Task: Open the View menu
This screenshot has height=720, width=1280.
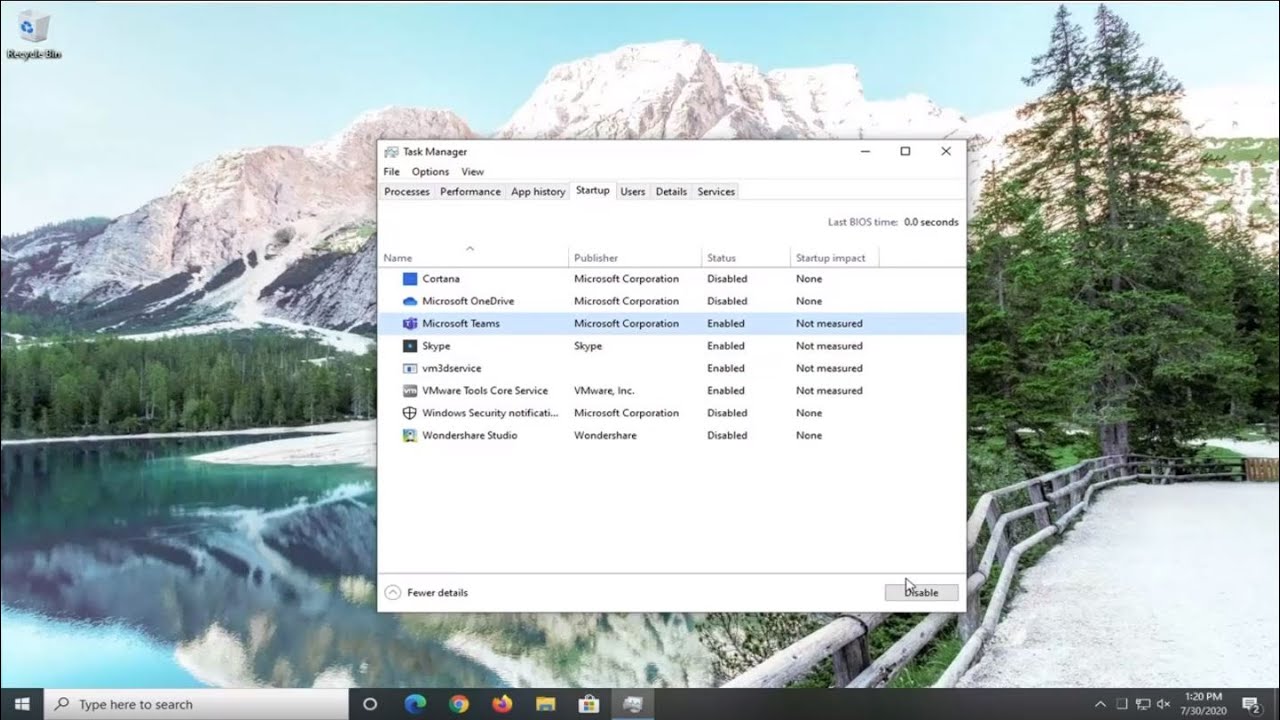Action: click(472, 172)
